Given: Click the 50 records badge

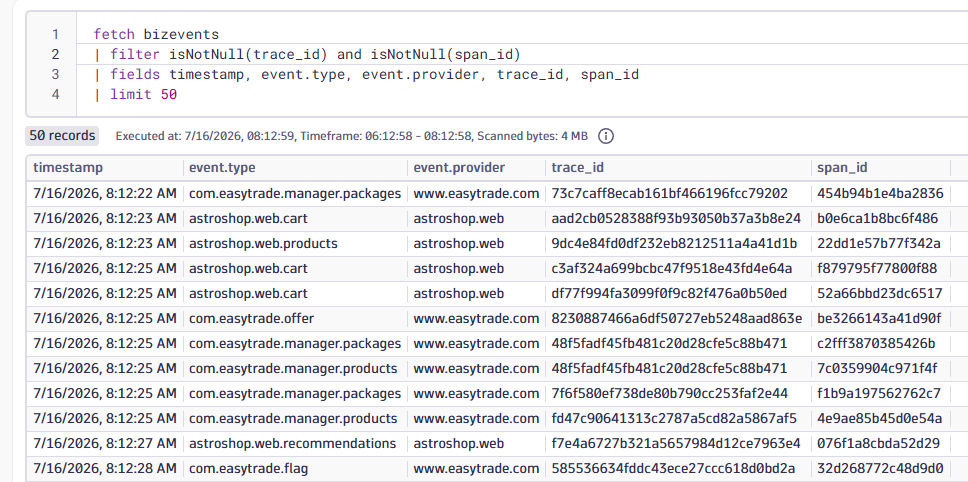Looking at the screenshot, I should (x=62, y=136).
